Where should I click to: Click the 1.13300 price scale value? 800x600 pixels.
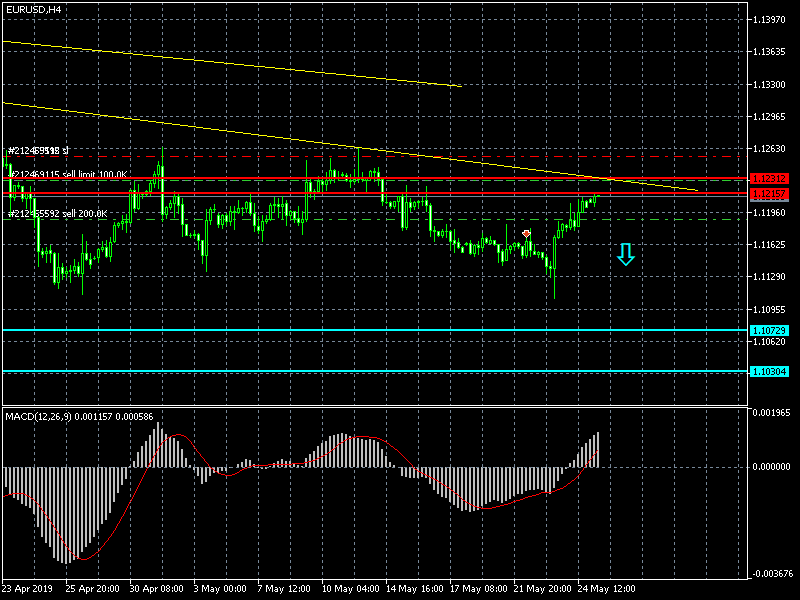769,85
